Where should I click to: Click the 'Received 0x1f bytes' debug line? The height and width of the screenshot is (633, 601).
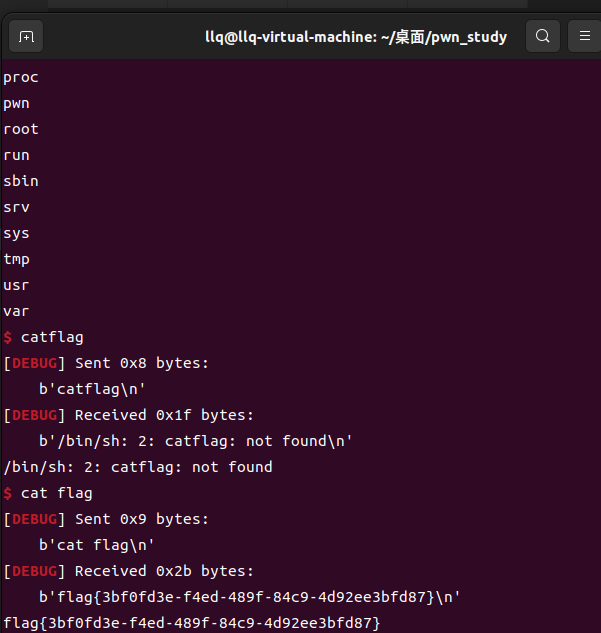tap(129, 415)
